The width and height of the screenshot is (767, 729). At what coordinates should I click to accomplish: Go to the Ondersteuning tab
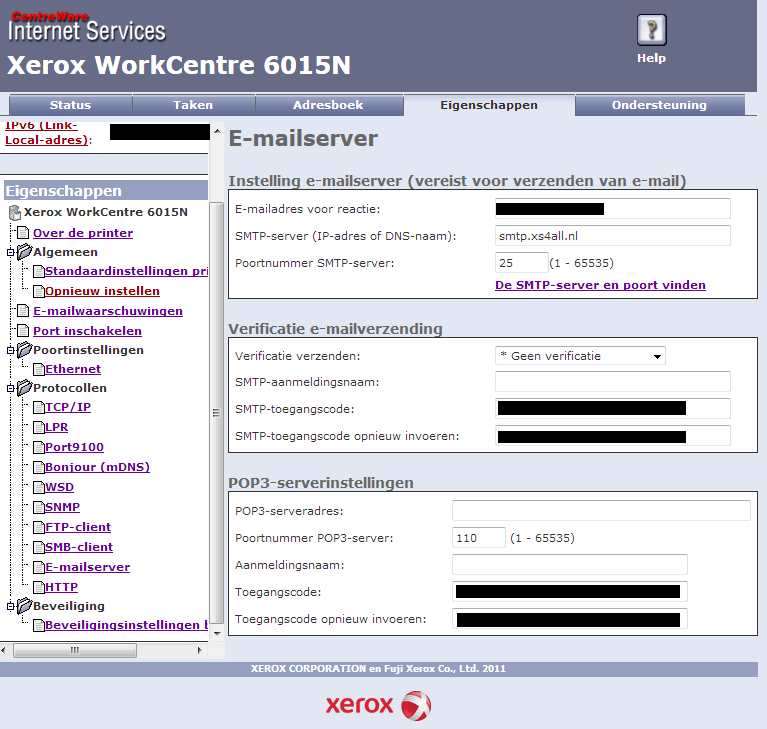[x=659, y=105]
